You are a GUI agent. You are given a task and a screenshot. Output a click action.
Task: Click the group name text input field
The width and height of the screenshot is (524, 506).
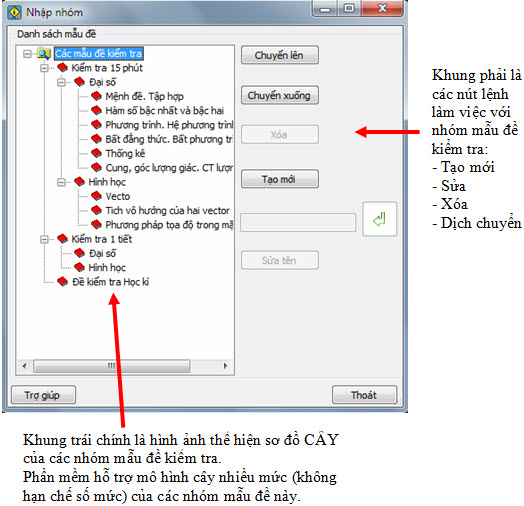298,222
